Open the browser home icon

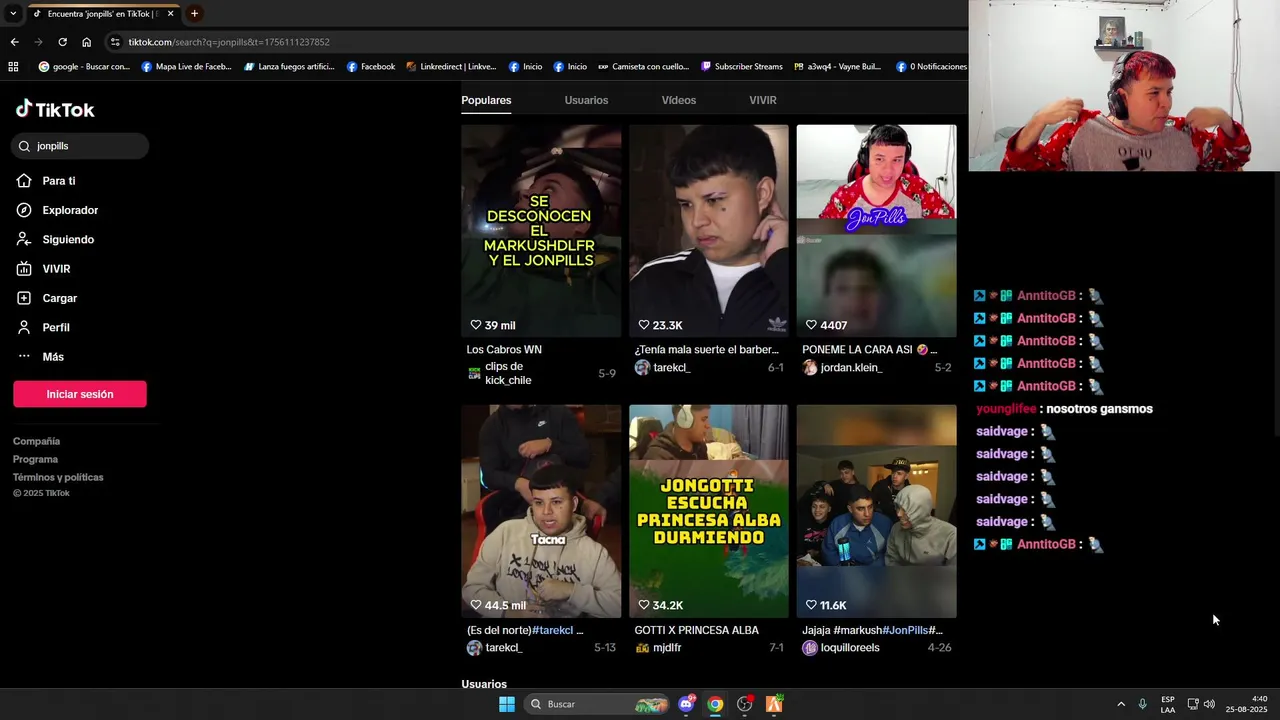(x=86, y=42)
